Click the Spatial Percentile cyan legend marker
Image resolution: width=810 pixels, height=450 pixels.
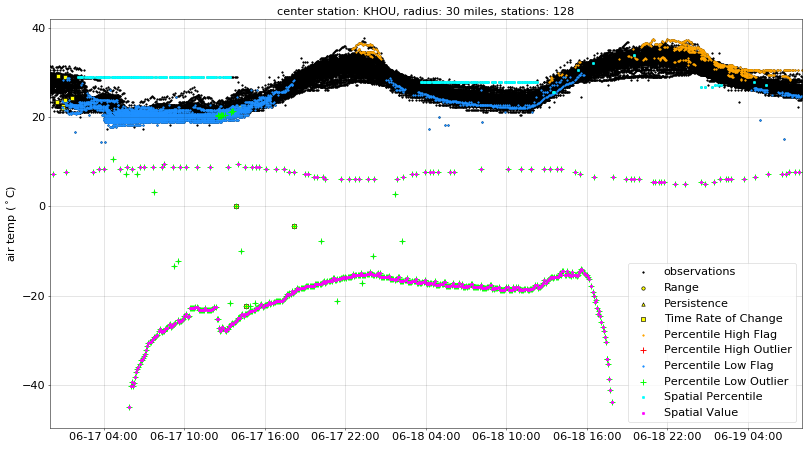pyautogui.click(x=643, y=397)
